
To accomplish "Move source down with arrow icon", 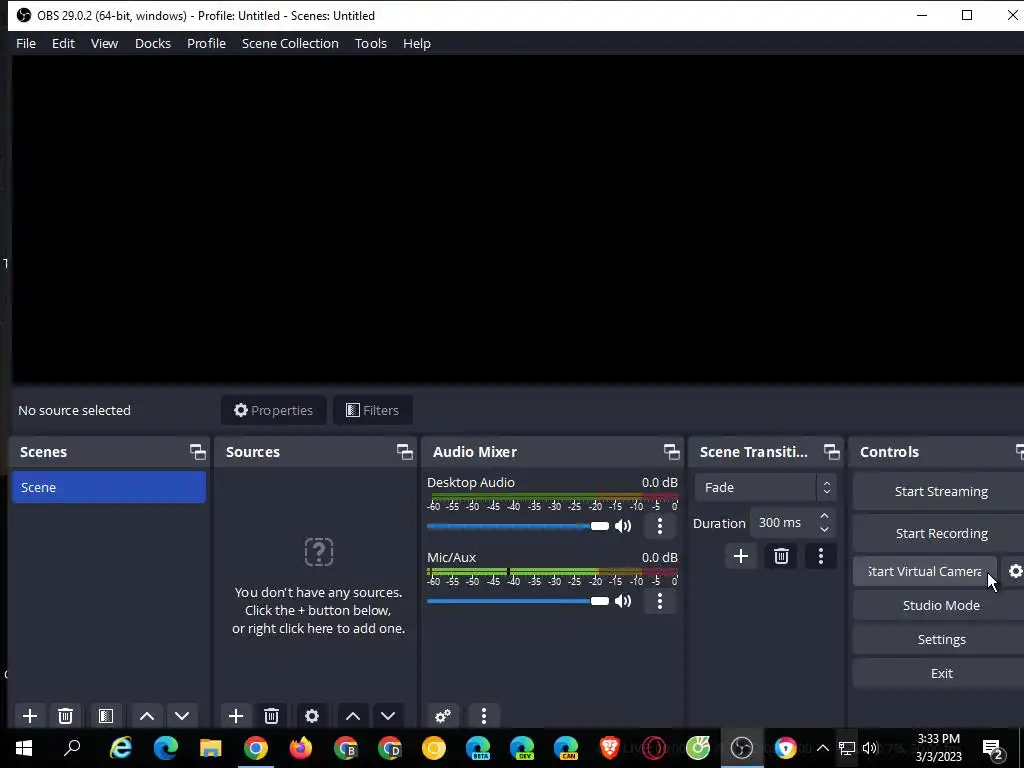I will 388,716.
